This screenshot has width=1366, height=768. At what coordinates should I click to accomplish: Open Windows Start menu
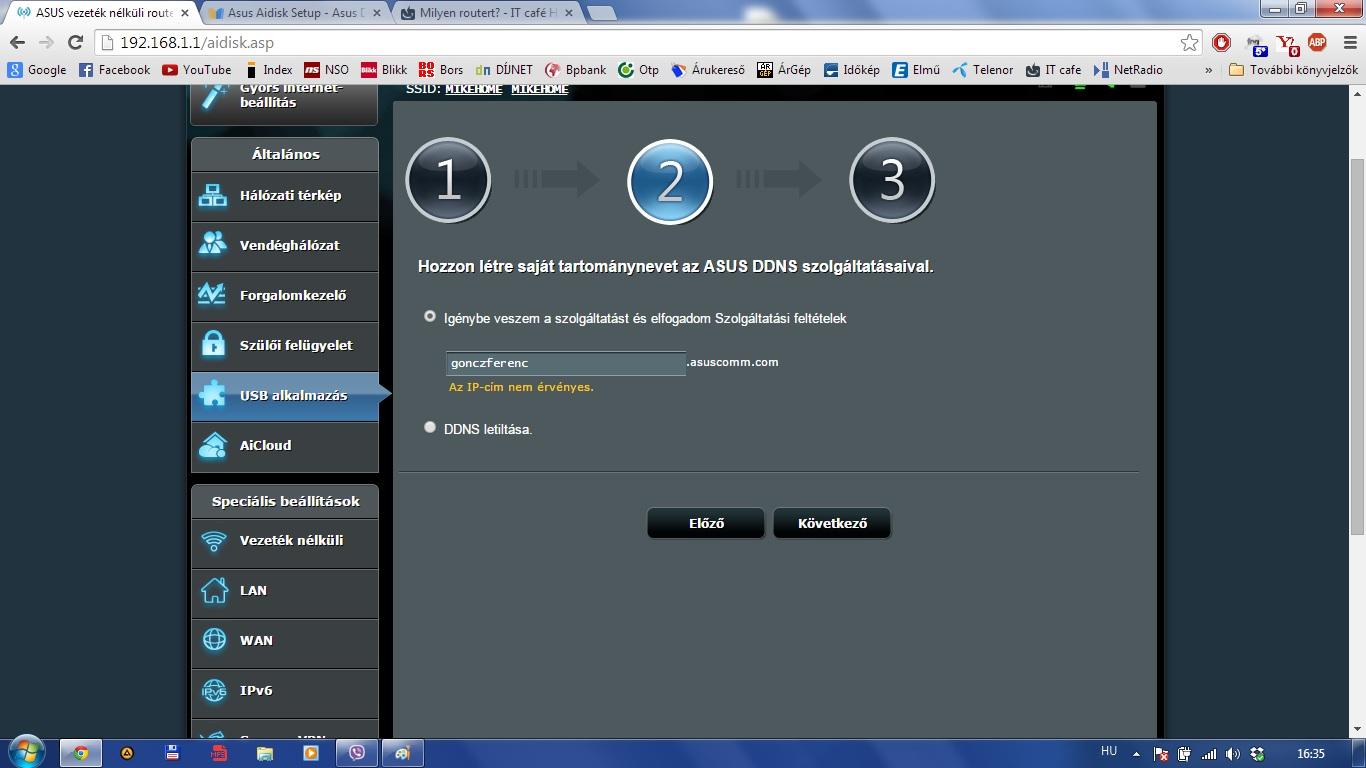[25, 752]
